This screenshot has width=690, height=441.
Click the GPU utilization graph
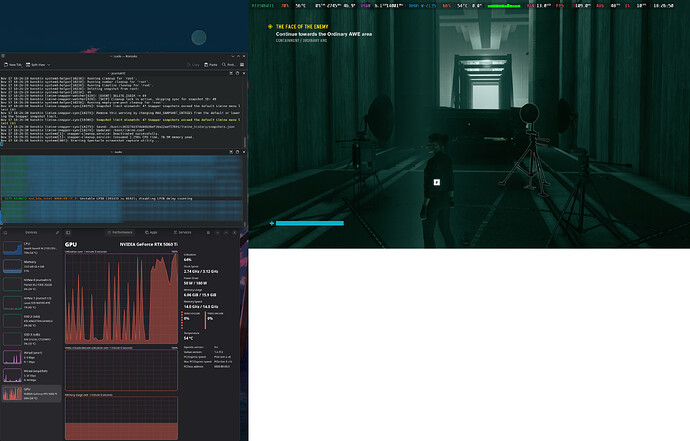coord(121,298)
